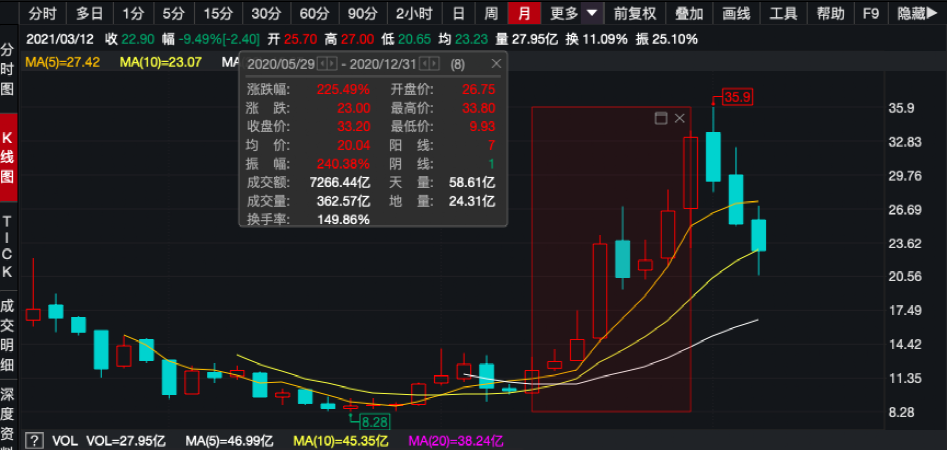
Task: Open the 叠加 overlay menu
Action: [x=689, y=13]
